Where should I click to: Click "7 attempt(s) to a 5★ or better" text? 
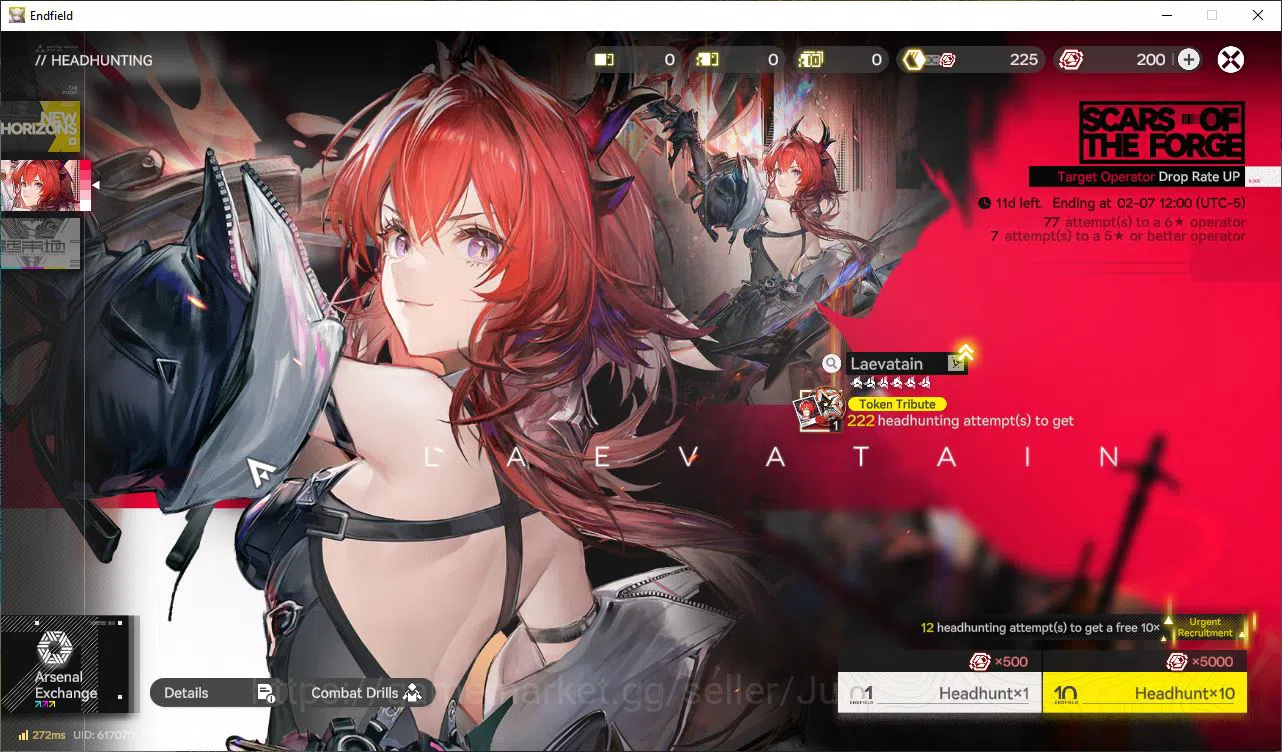[1118, 236]
